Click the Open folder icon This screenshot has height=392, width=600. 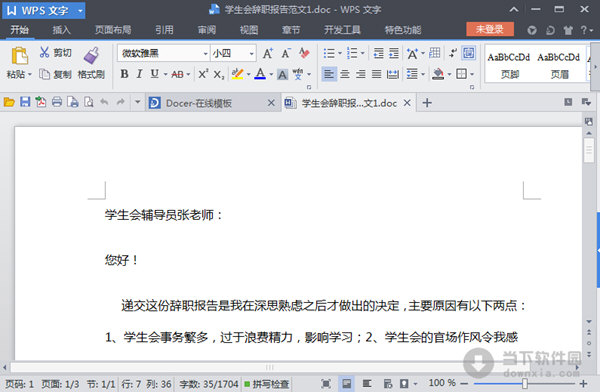tap(9, 102)
